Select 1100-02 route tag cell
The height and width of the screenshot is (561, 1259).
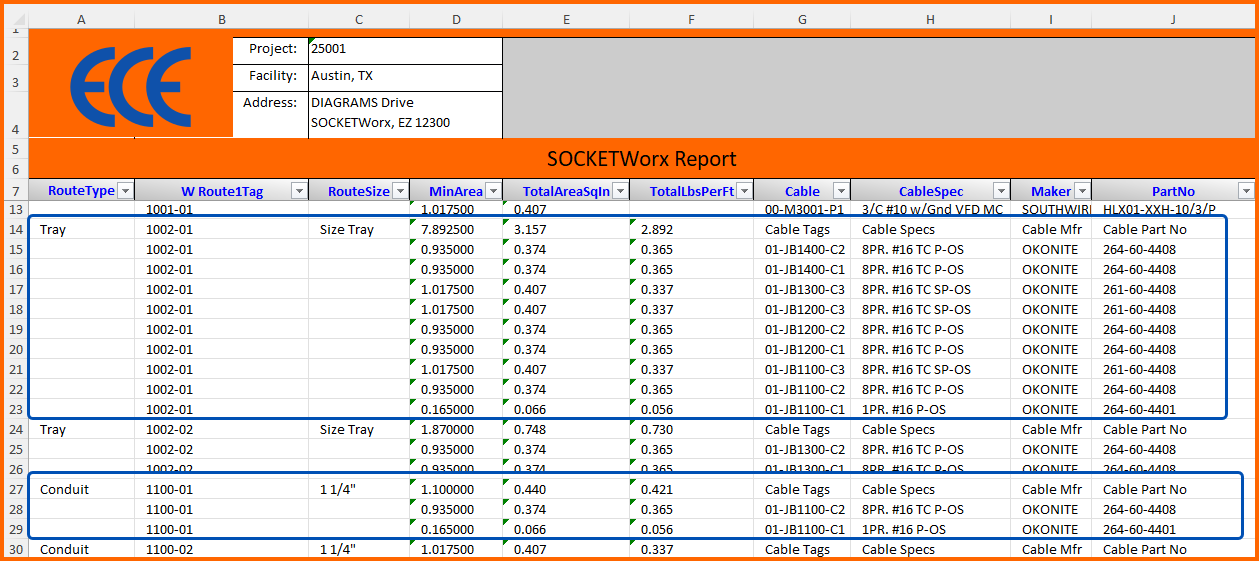coord(221,550)
